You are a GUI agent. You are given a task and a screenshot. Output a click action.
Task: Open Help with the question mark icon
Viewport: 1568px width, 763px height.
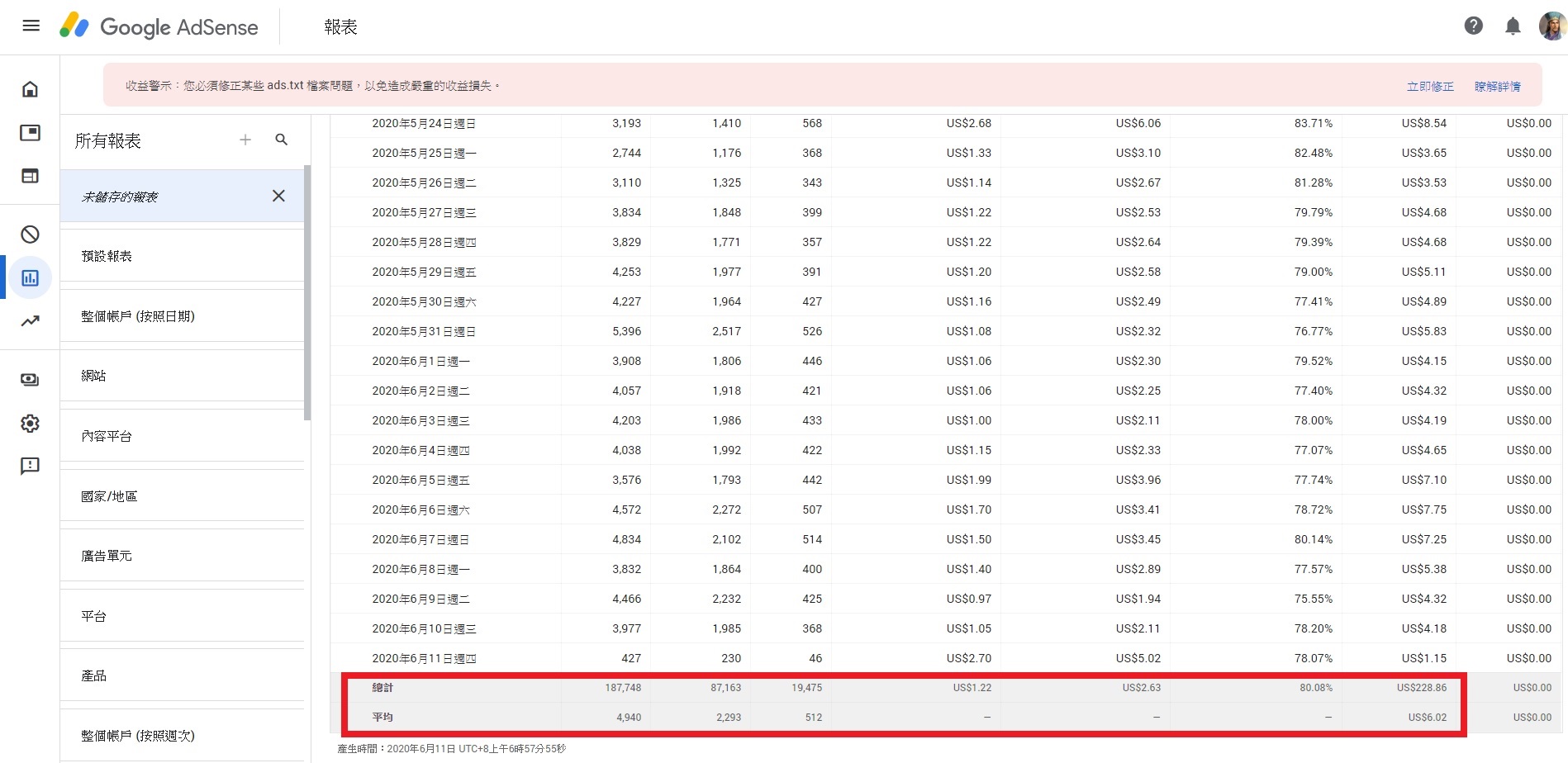coord(1474,26)
